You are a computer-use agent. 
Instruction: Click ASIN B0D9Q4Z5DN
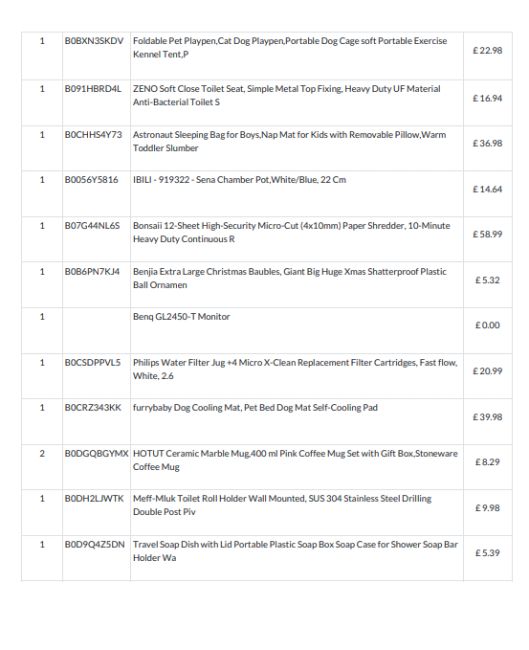(x=95, y=544)
